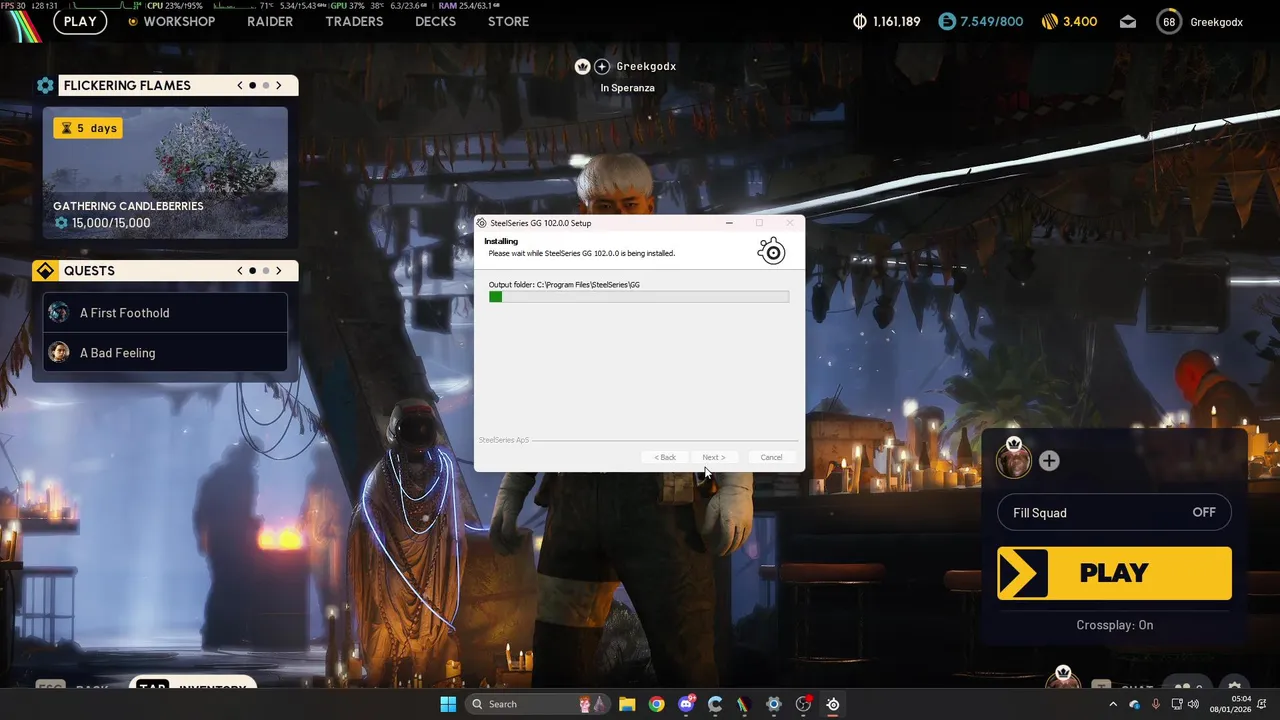Click the Output folder path text
Image resolution: width=1280 pixels, height=720 pixels.
(x=564, y=285)
